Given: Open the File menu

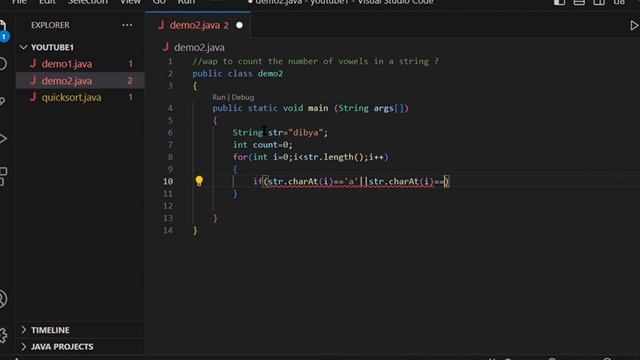Looking at the screenshot, I should tap(19, 2).
